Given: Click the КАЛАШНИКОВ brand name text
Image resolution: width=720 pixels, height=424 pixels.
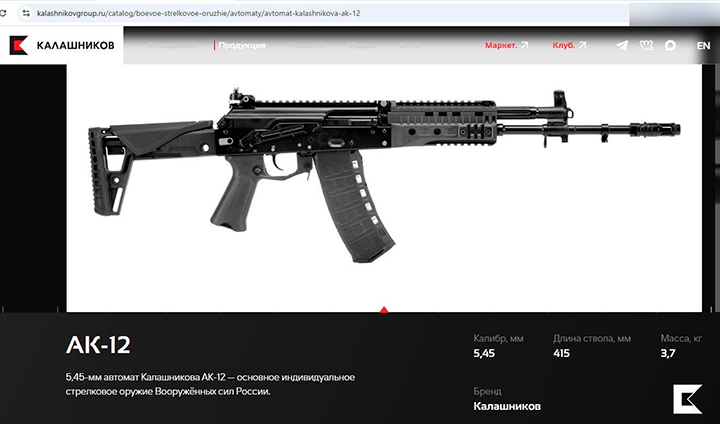Looking at the screenshot, I should 75,45.
